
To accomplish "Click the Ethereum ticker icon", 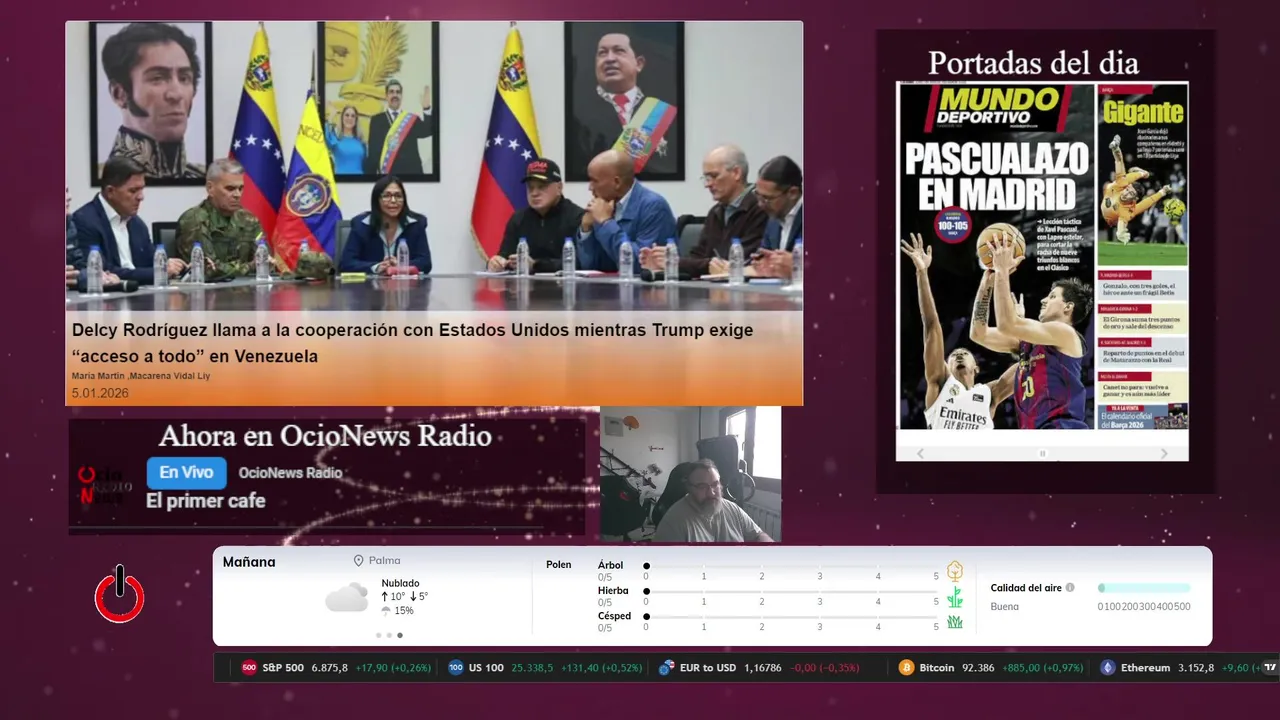I will (x=1108, y=667).
